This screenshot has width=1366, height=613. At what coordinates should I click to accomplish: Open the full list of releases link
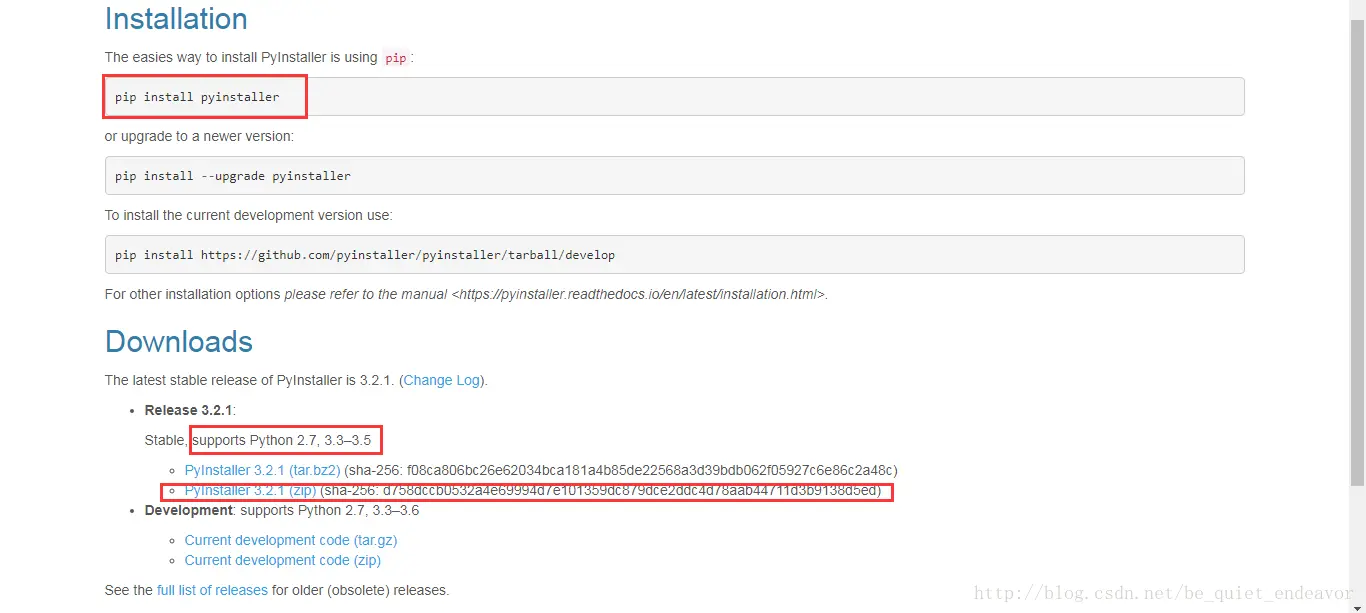coord(212,590)
